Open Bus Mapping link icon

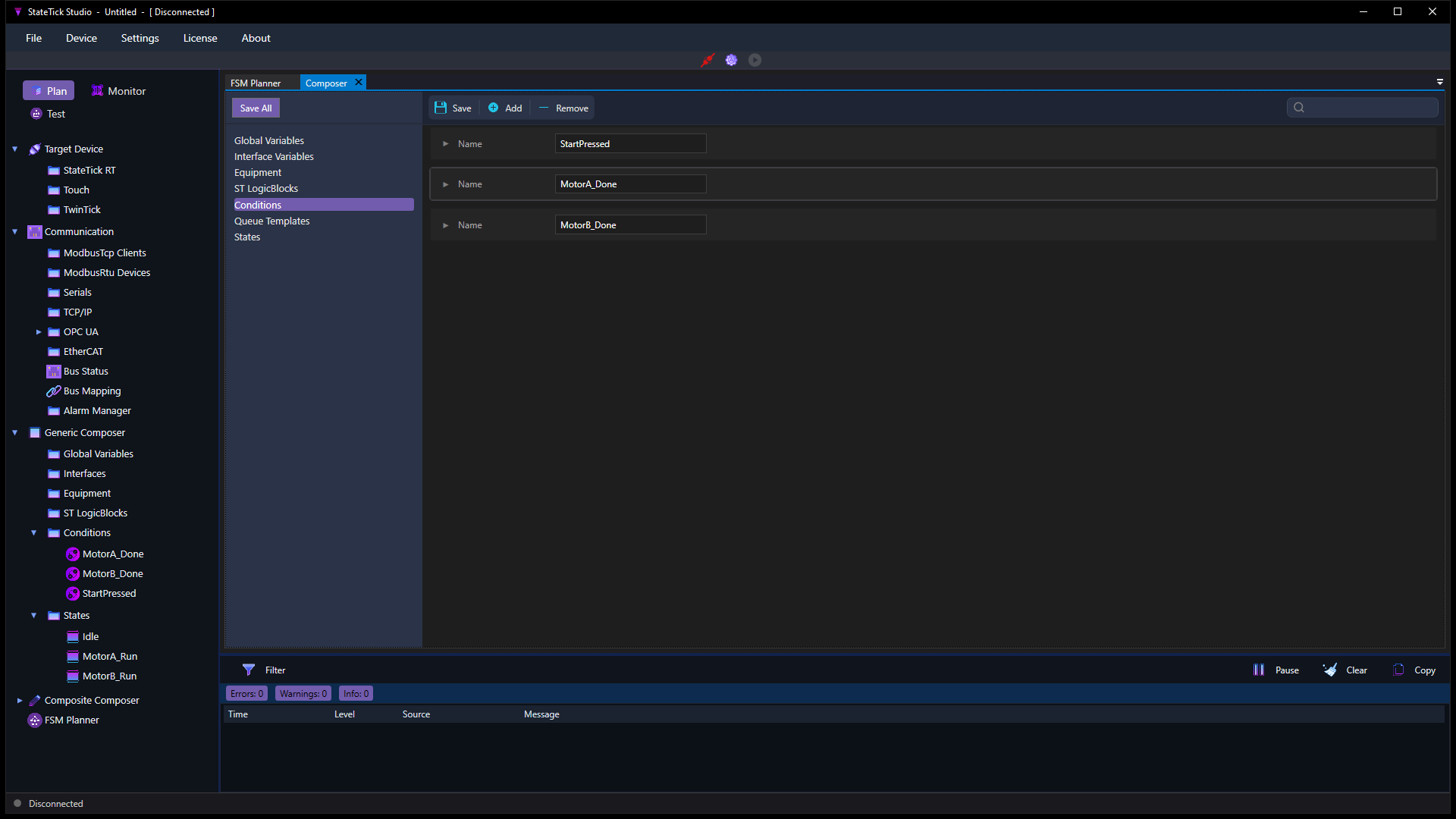coord(53,391)
